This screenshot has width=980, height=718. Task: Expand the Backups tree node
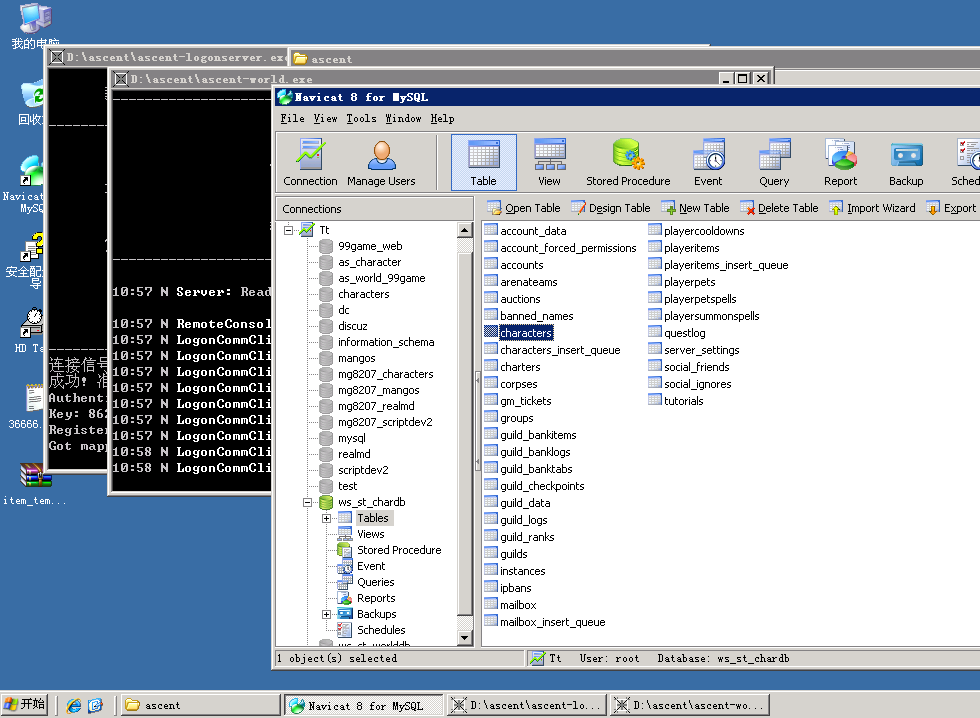point(326,615)
